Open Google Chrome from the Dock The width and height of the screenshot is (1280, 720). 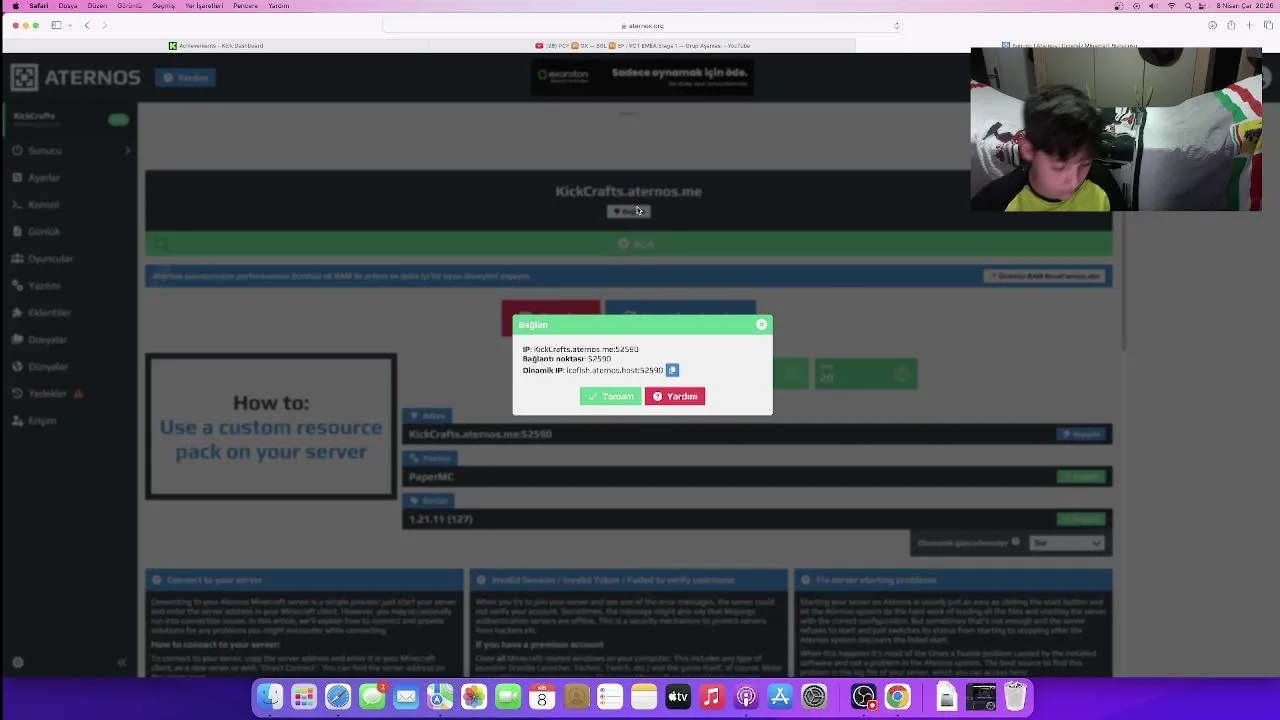[898, 696]
